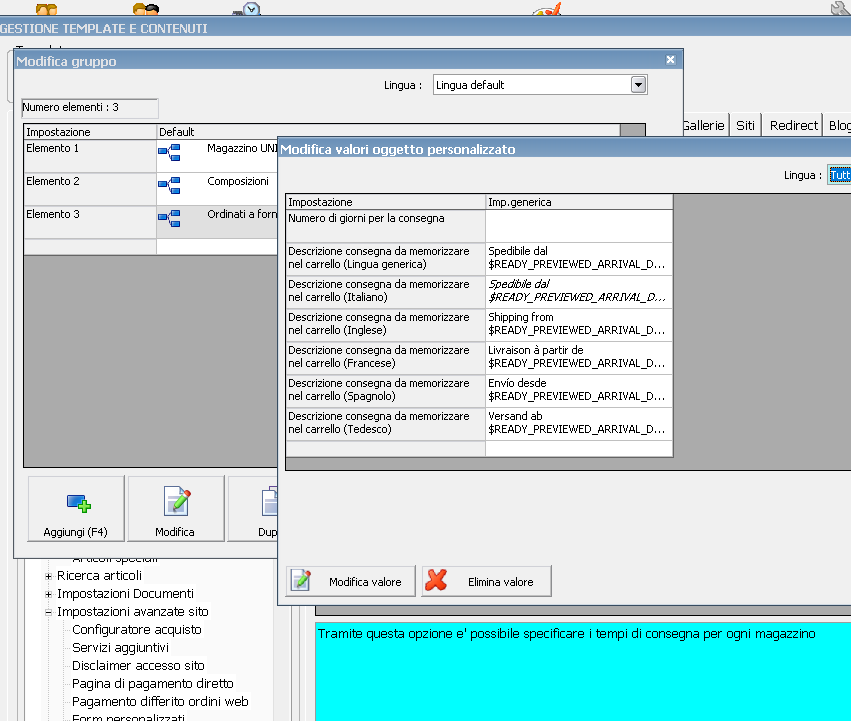Select Disclaimer accesso sito tree item
Screen dimensions: 851x721
(138, 665)
